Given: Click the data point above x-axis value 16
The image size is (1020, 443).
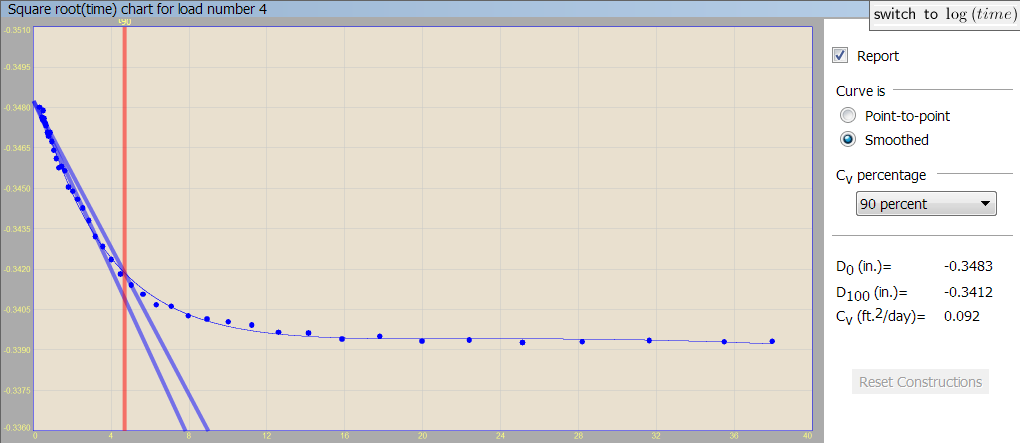Looking at the screenshot, I should point(342,339).
